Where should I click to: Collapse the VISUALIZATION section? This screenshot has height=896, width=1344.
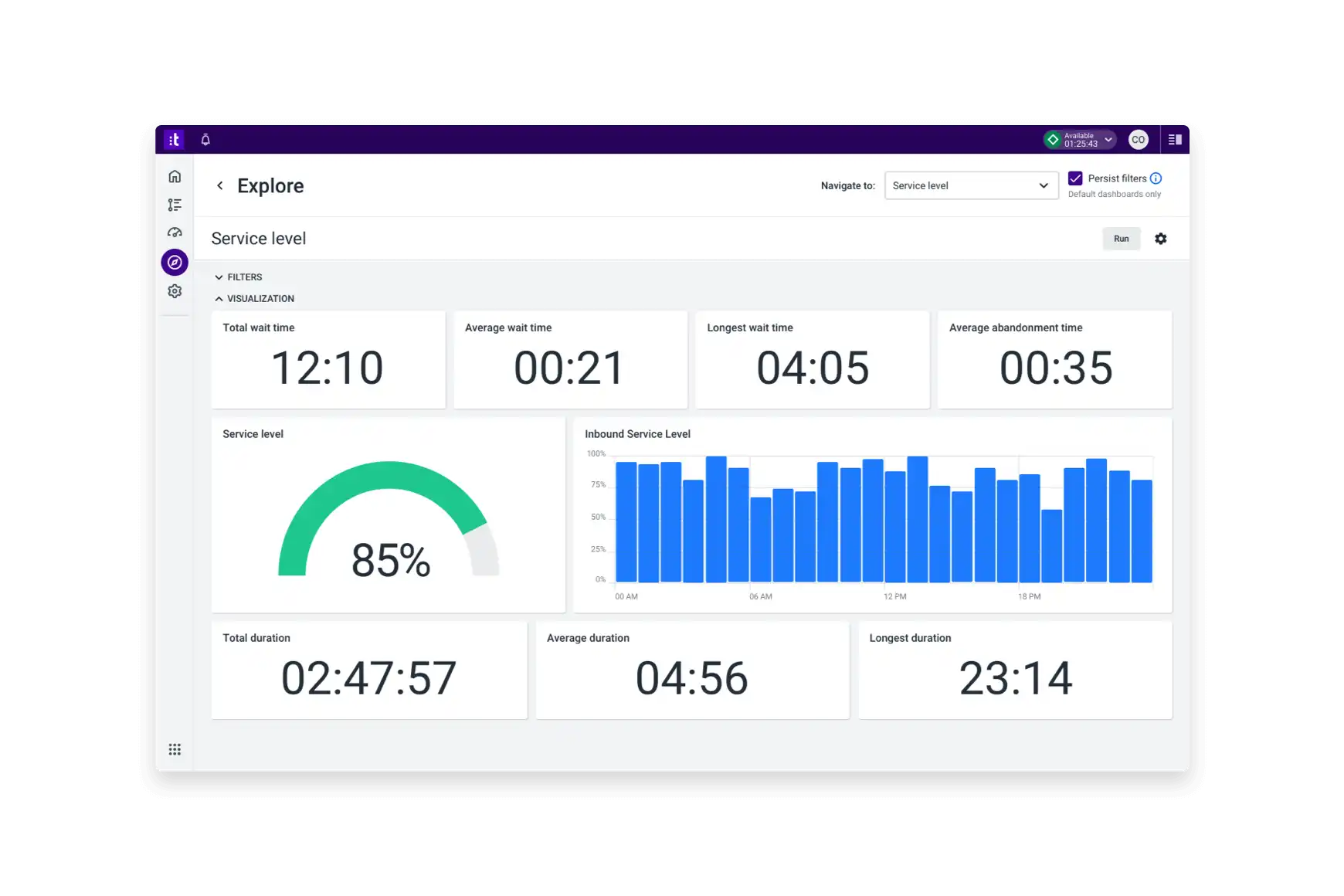pos(254,298)
